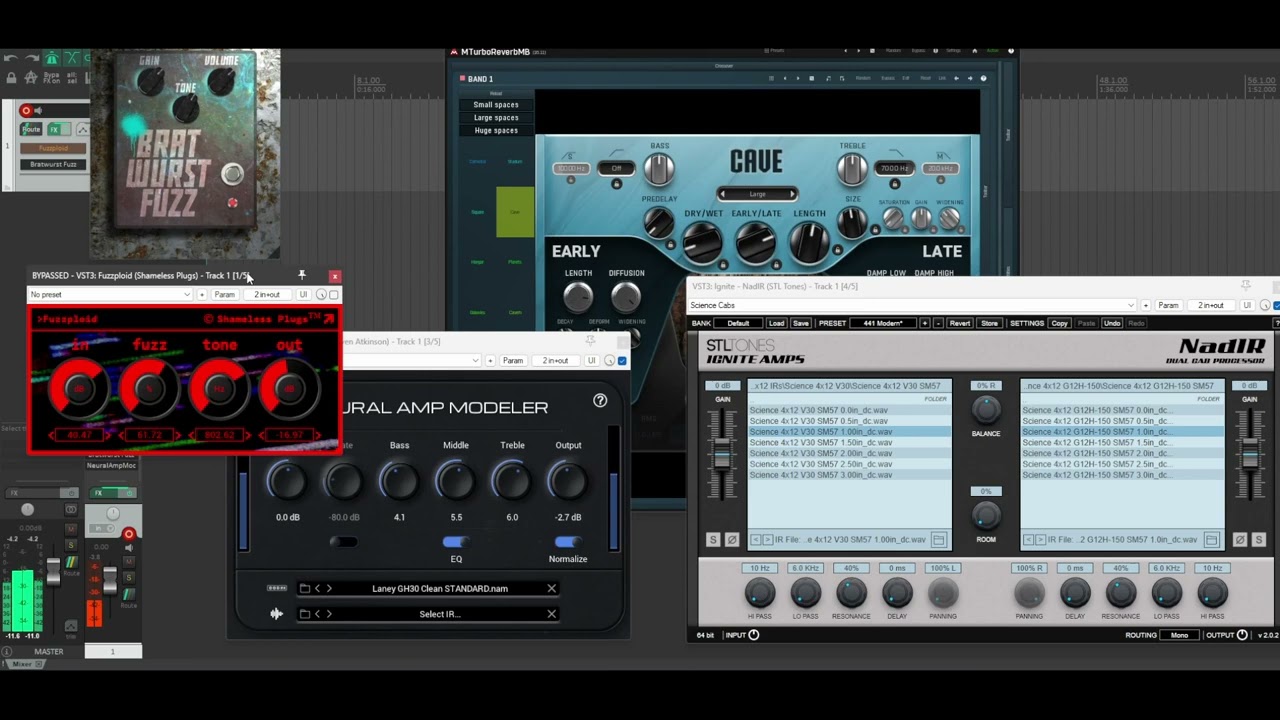Click the NadIR Undo button
The image size is (1280, 720).
(1112, 323)
